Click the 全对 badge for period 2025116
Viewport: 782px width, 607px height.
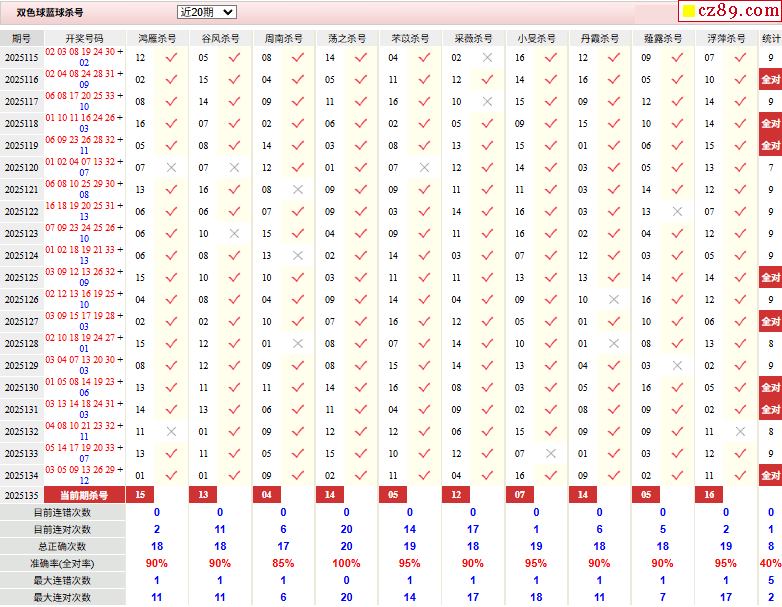771,80
